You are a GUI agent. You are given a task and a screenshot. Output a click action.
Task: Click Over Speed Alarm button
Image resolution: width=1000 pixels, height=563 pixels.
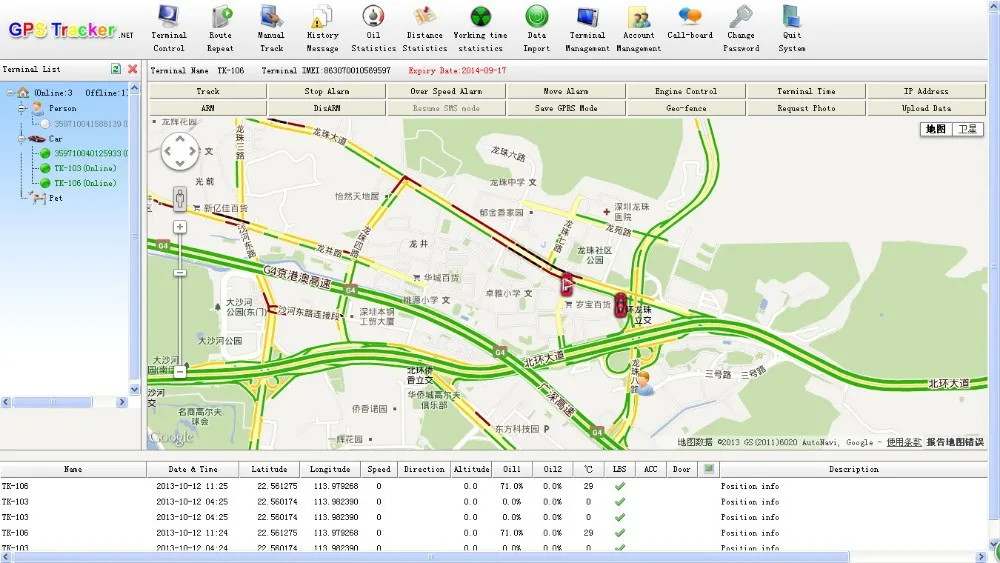click(446, 91)
